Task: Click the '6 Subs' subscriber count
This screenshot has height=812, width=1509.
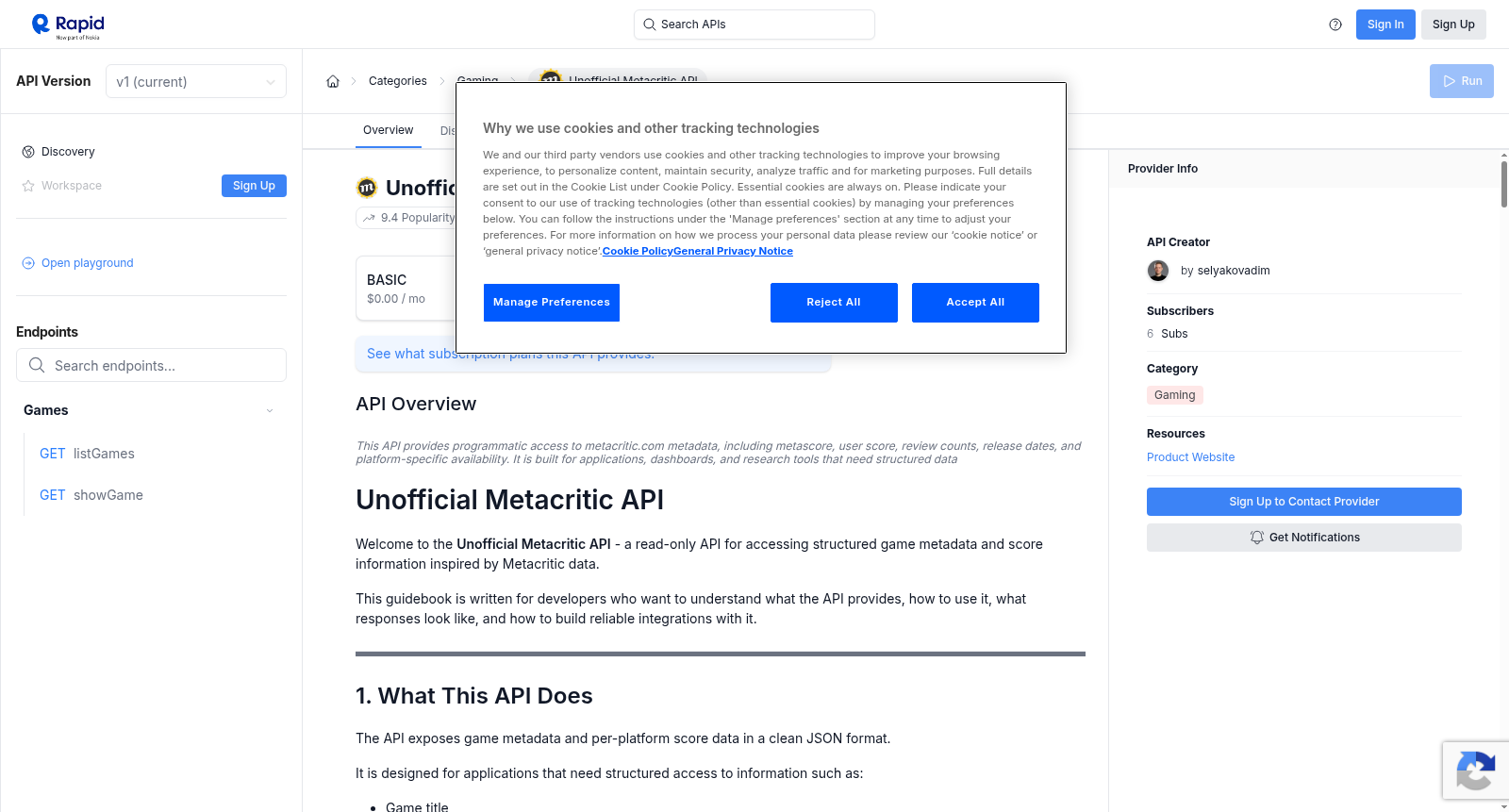Action: click(1168, 334)
